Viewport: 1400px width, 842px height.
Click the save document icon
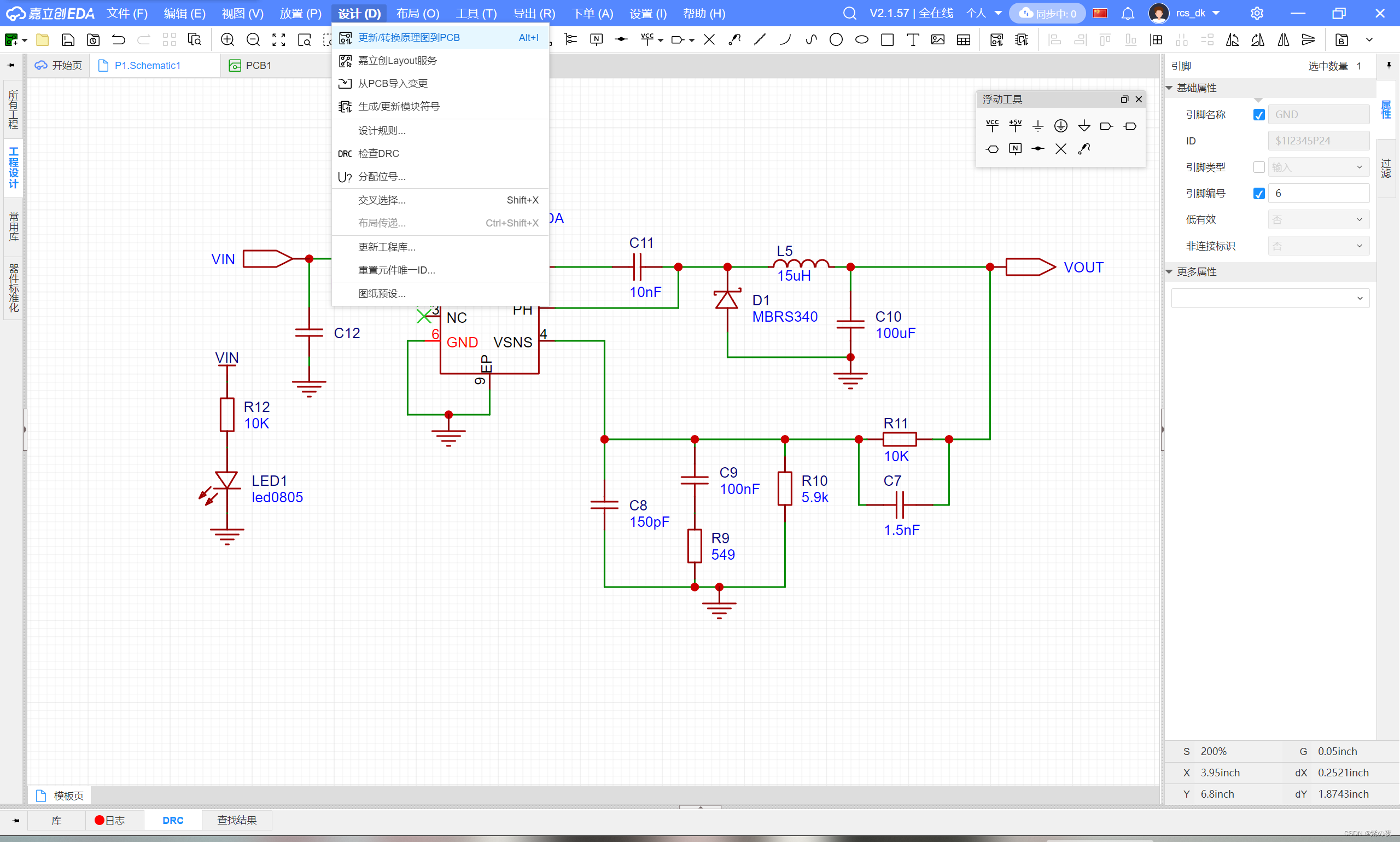click(68, 39)
